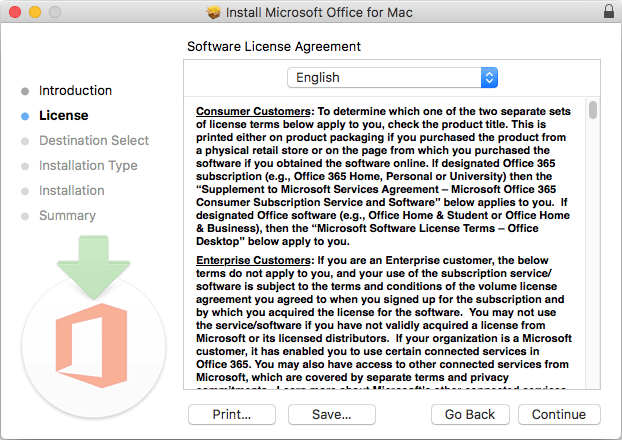Click the Print... button
622x440 pixels.
tap(232, 415)
